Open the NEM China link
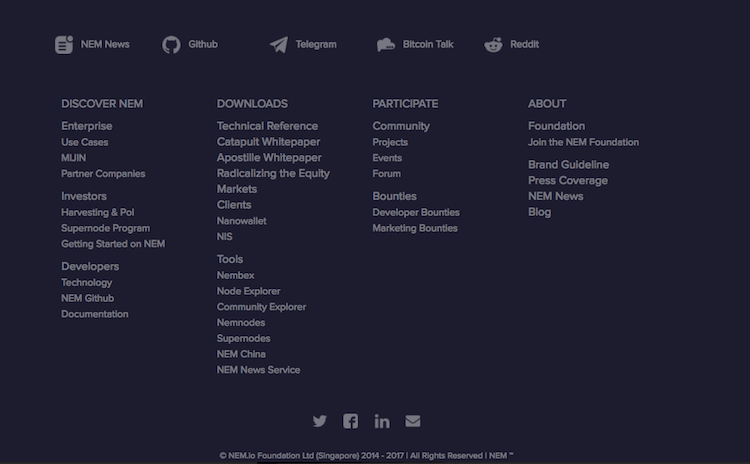Screen dimensions: 750x464 coord(241,354)
